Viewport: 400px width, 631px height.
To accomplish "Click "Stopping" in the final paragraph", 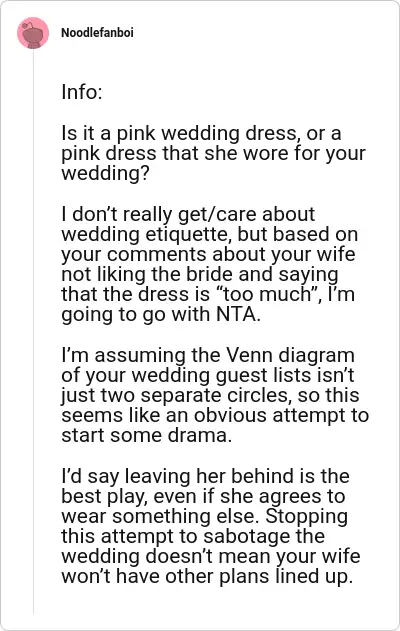I will 307,516.
